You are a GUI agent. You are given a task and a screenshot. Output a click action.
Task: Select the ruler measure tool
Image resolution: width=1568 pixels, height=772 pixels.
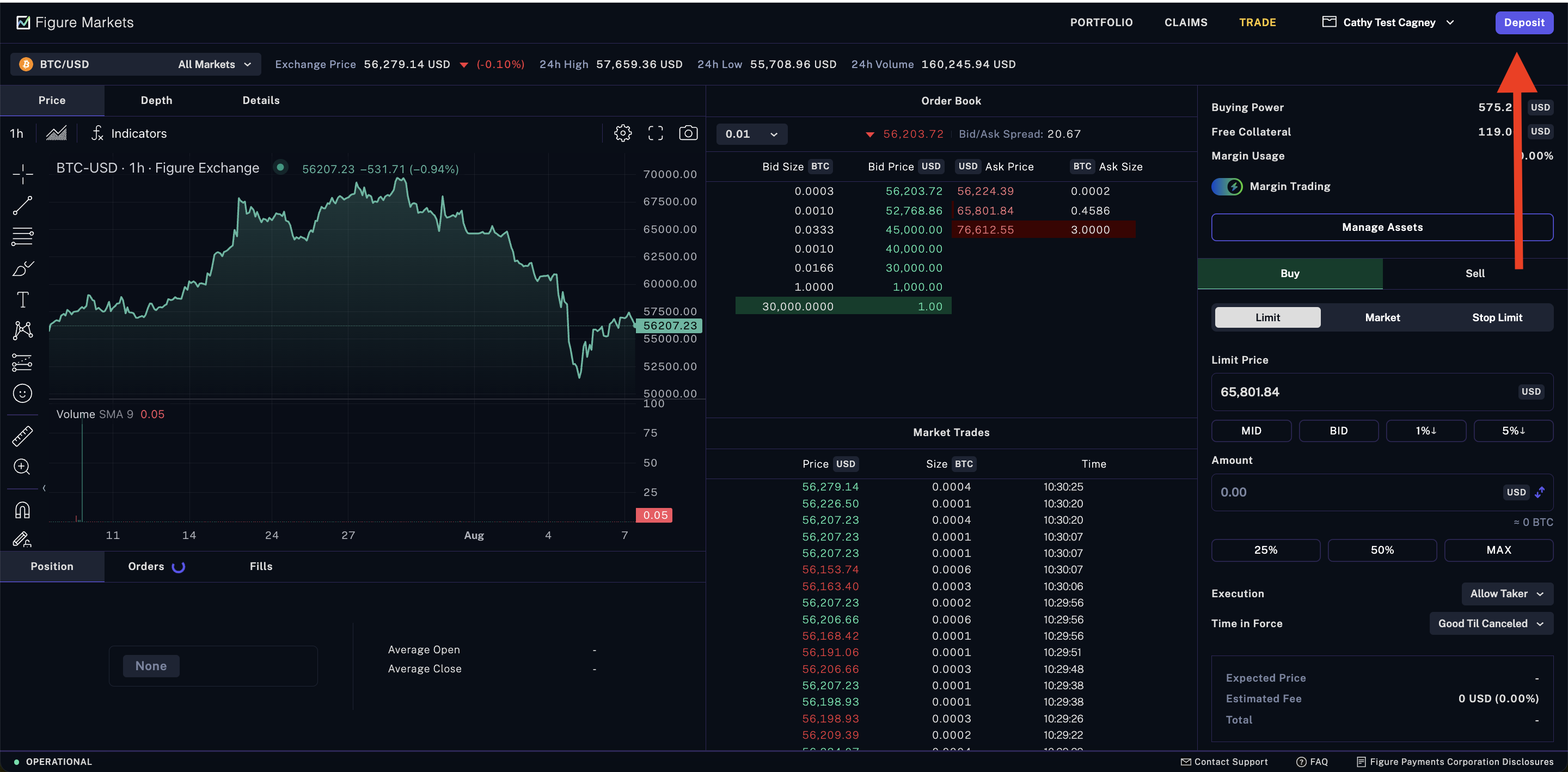[x=22, y=436]
